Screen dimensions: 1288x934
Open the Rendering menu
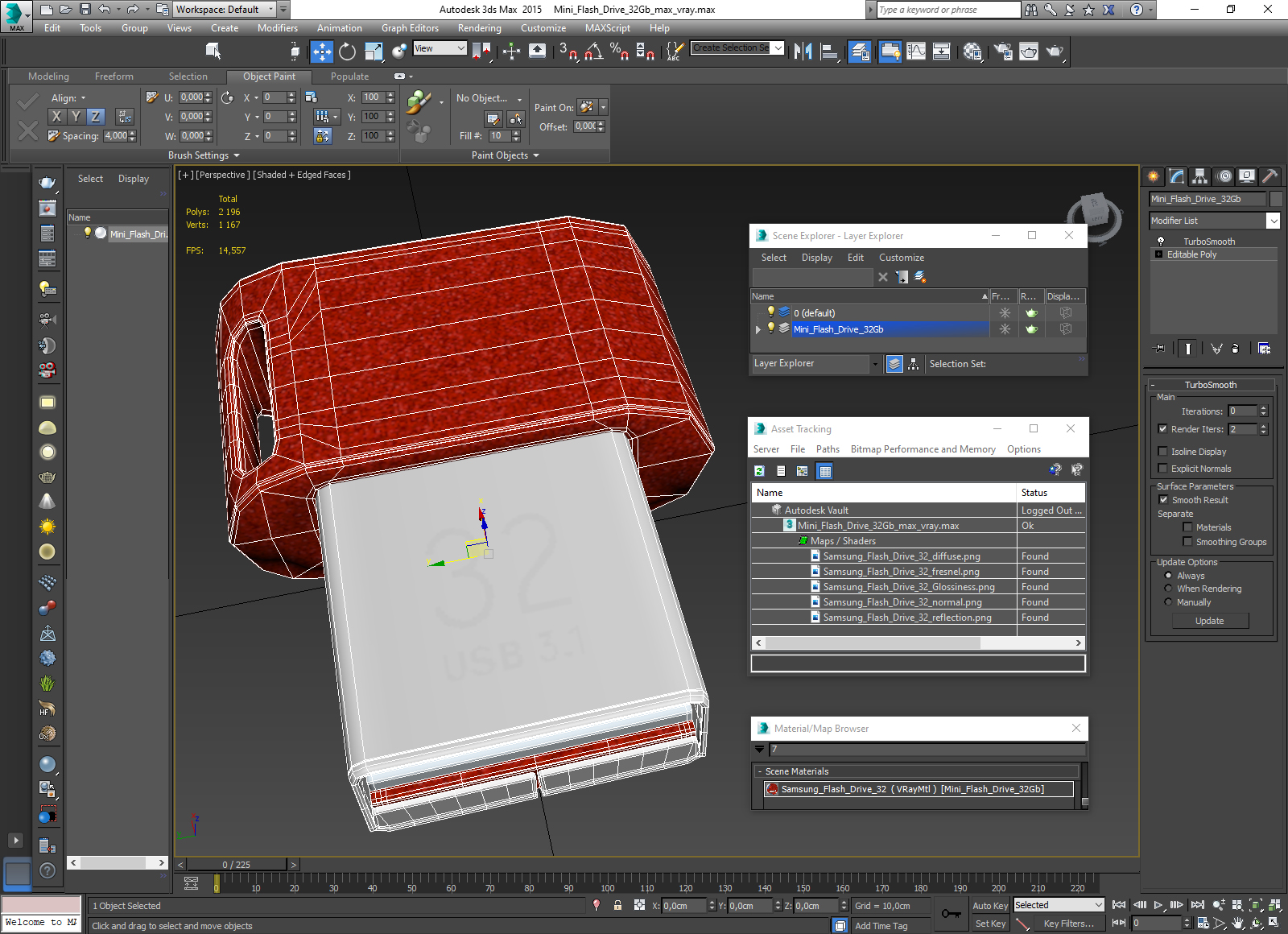(479, 27)
